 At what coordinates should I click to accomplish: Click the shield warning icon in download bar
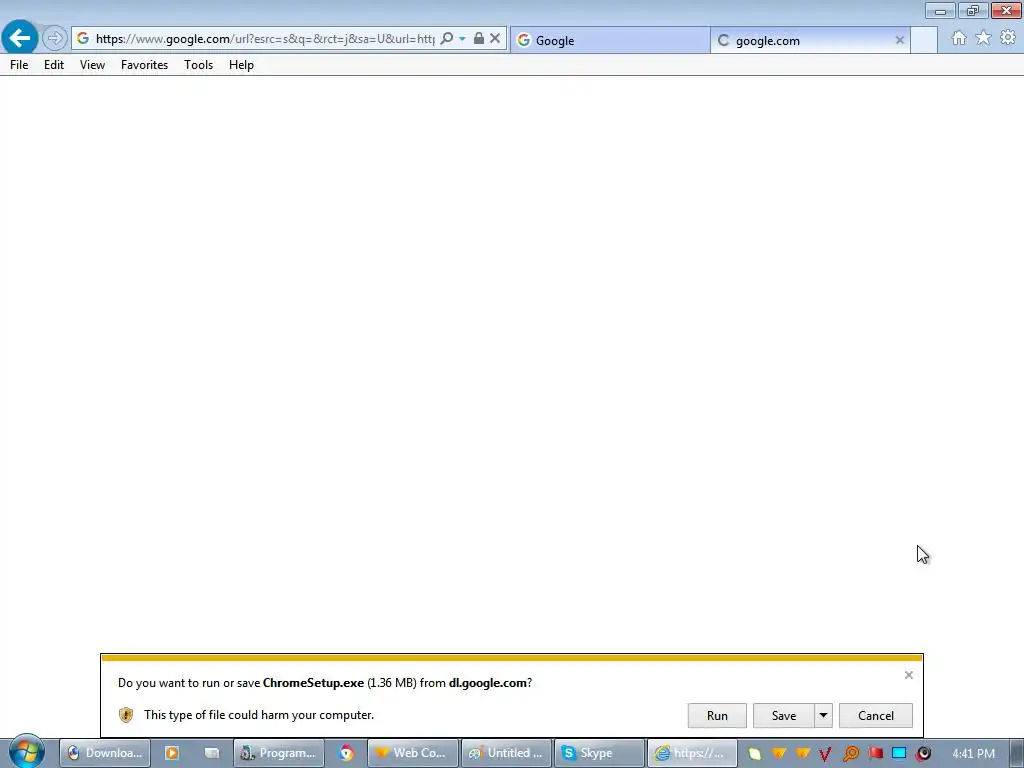click(126, 715)
